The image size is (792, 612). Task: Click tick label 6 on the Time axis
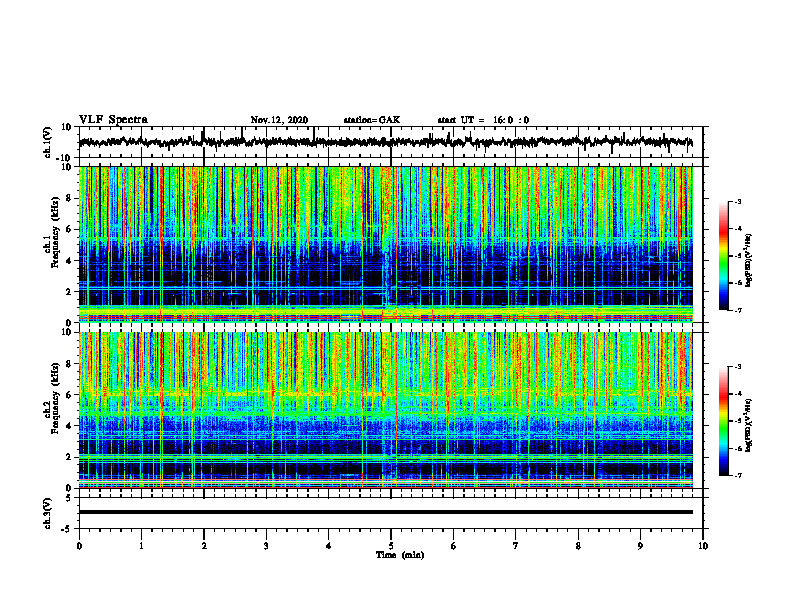pos(454,546)
